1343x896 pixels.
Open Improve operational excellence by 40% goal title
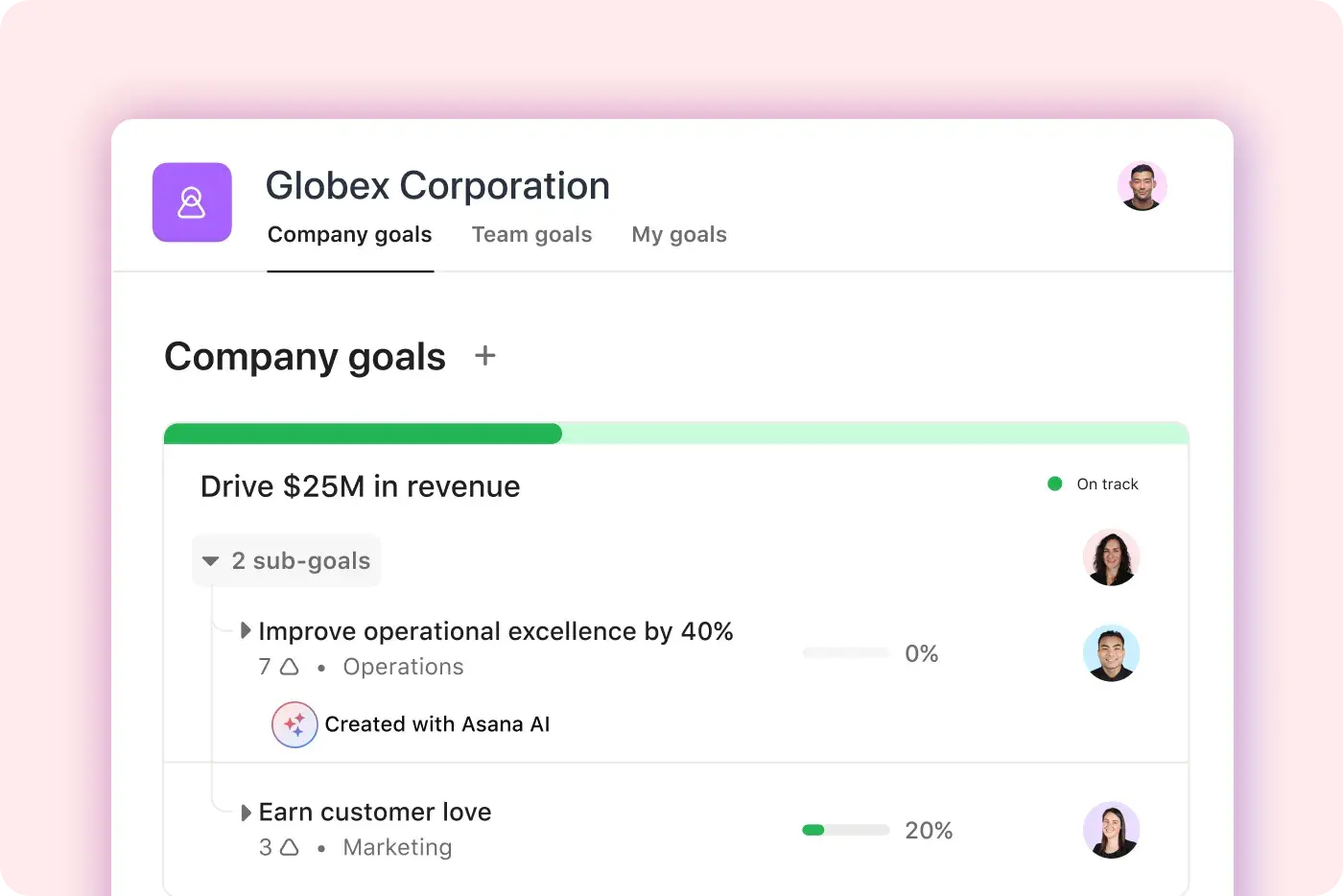(496, 631)
